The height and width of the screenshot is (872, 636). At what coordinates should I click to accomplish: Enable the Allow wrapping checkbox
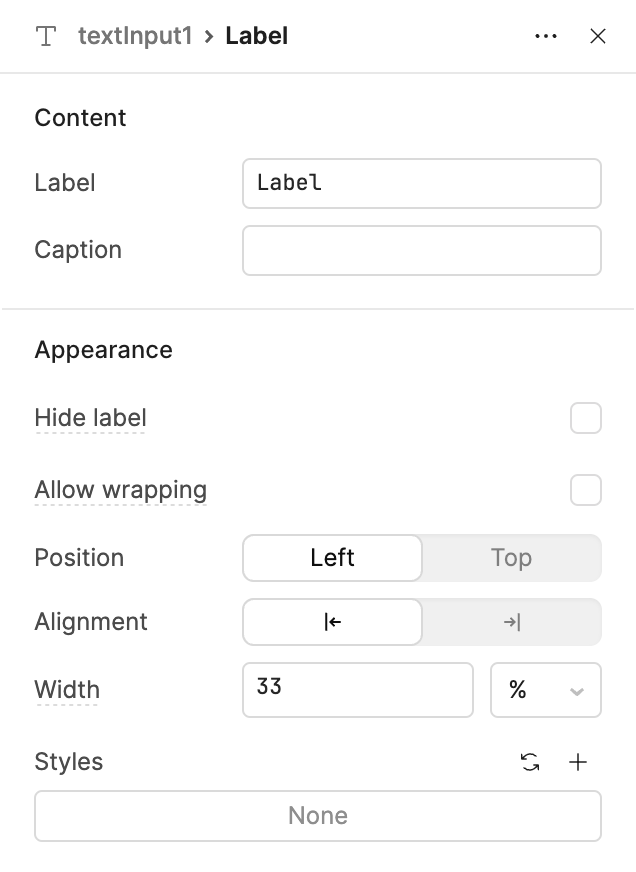tap(586, 490)
